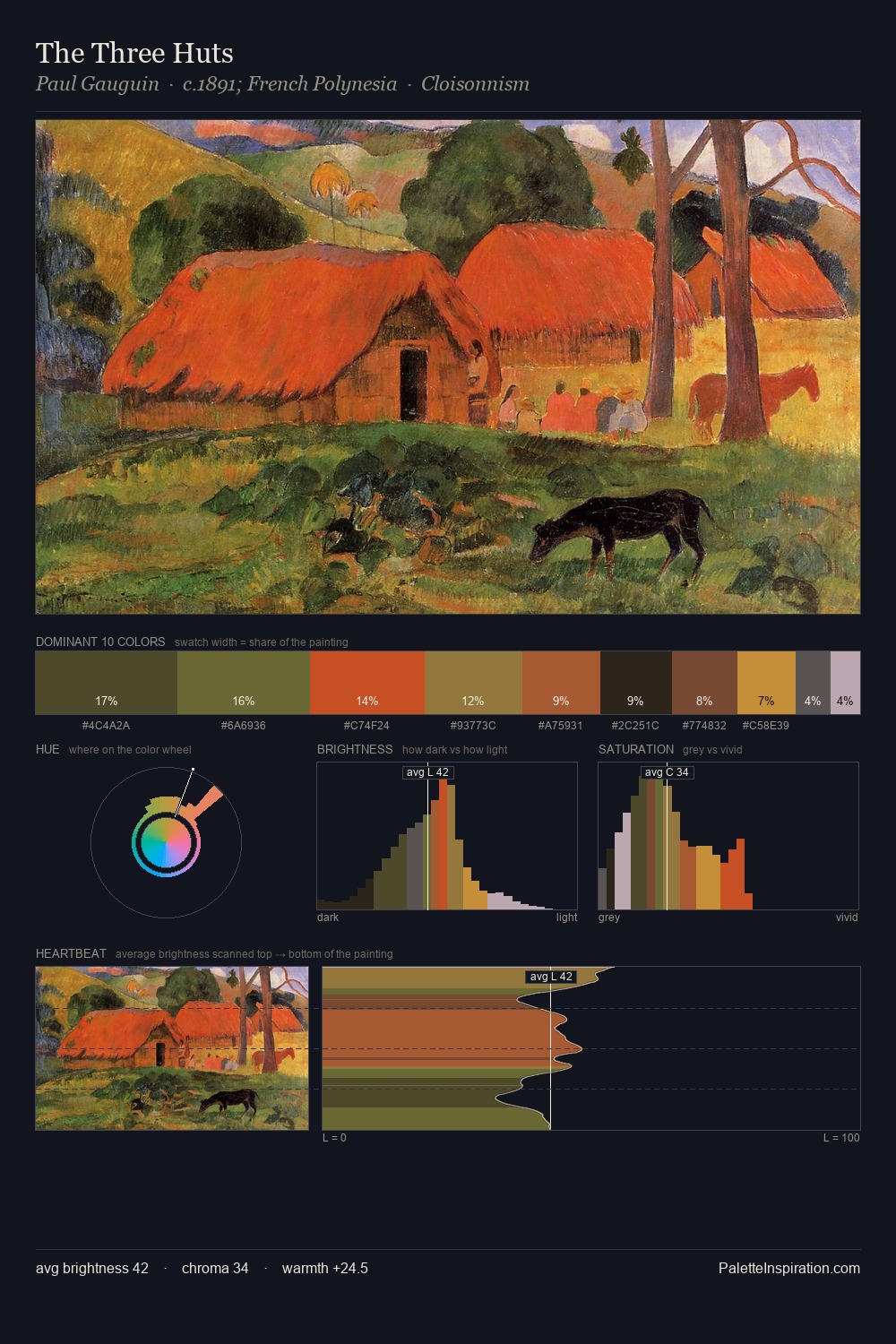Click the brightness histogram chart
This screenshot has height=1344, width=896.
pos(447,836)
